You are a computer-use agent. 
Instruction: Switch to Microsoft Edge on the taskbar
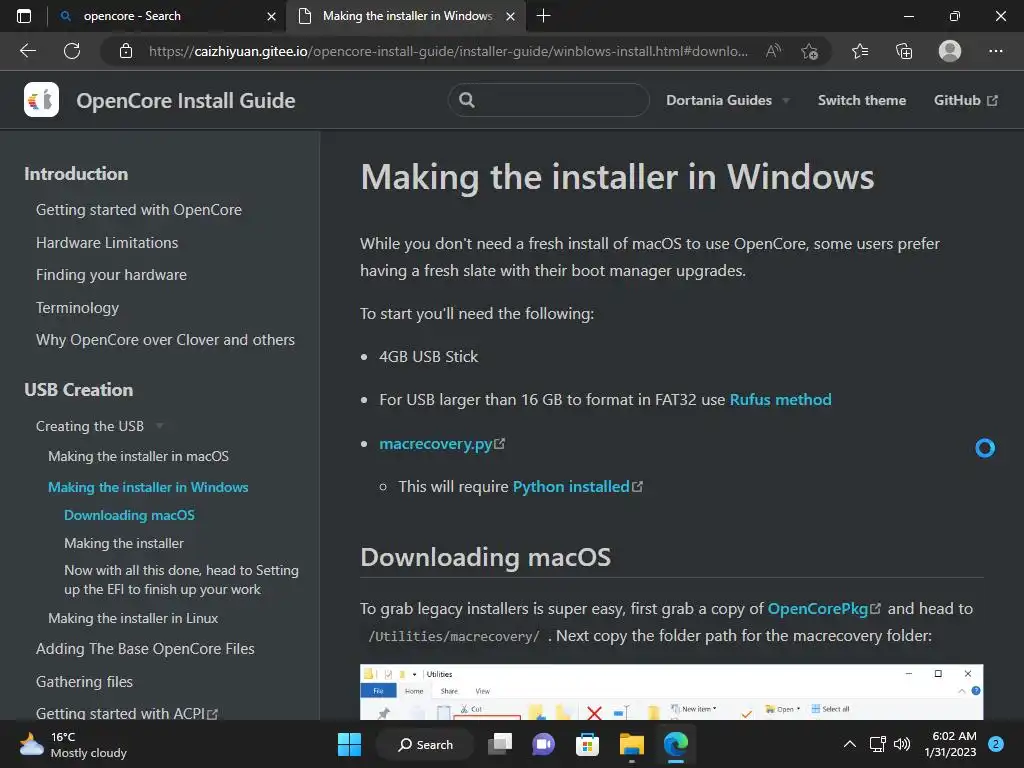(x=676, y=744)
